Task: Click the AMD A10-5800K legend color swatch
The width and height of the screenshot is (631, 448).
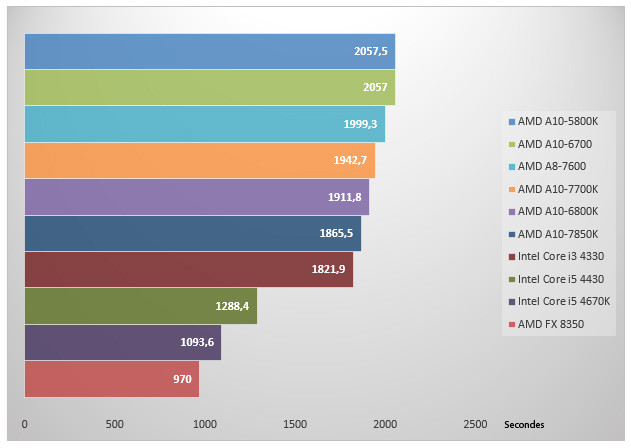Action: 512,122
